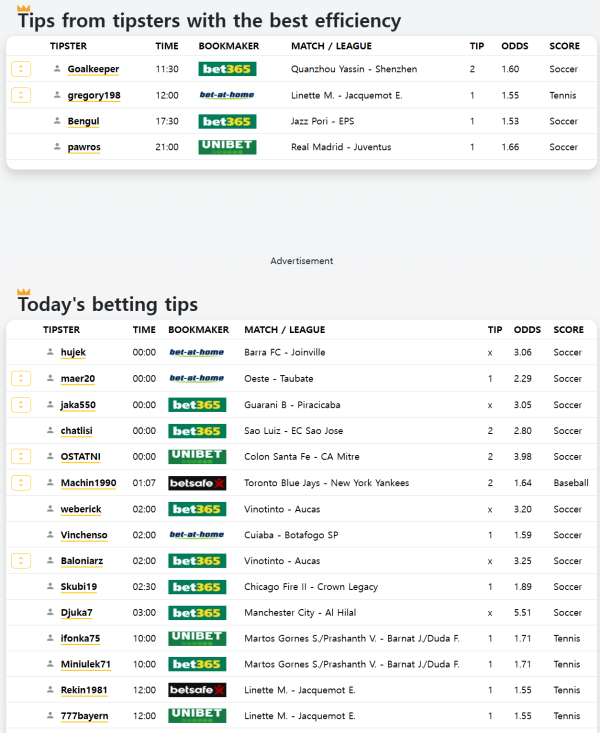600x733 pixels.
Task: Open Vinchenso's tipster profile
Action: [83, 535]
